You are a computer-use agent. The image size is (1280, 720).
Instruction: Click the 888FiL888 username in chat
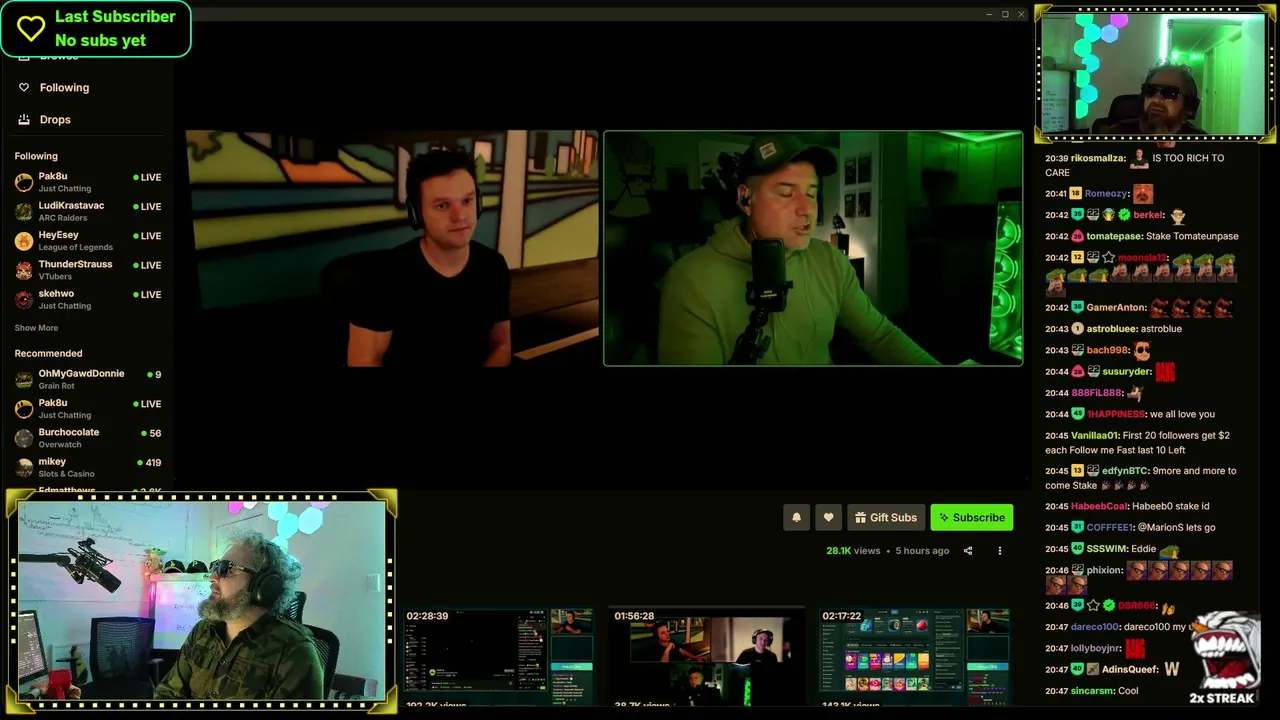click(1096, 393)
